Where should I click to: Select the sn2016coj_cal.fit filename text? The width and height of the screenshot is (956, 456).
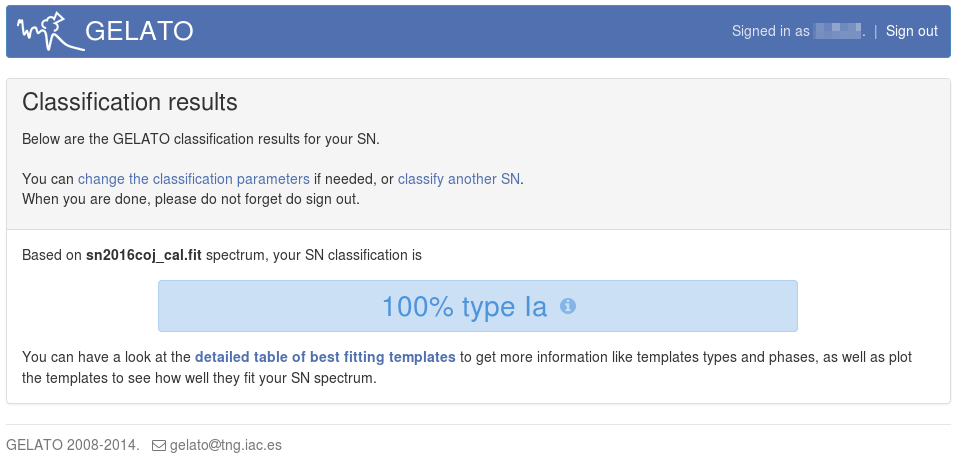pos(143,255)
